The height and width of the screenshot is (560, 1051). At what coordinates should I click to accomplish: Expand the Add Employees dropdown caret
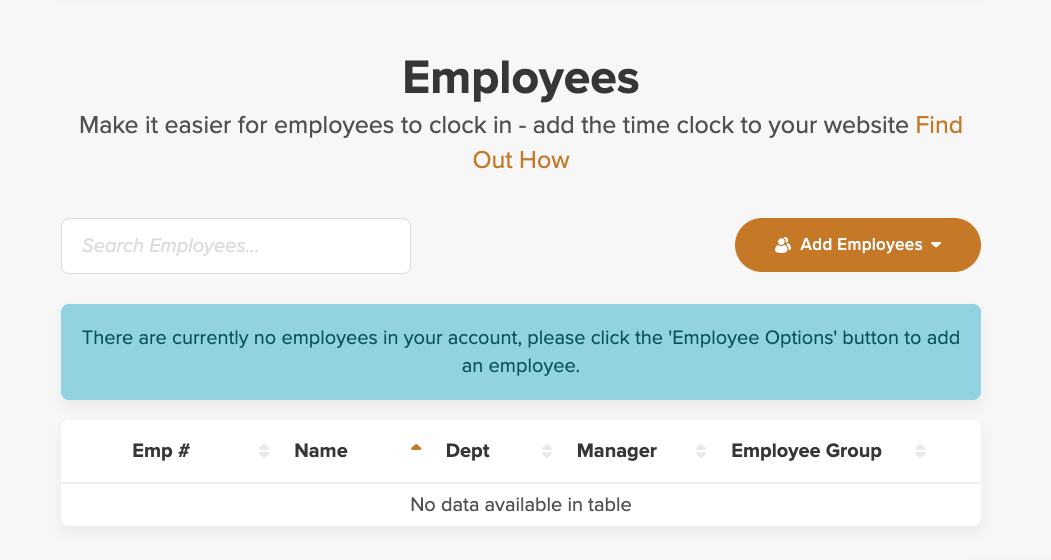936,245
